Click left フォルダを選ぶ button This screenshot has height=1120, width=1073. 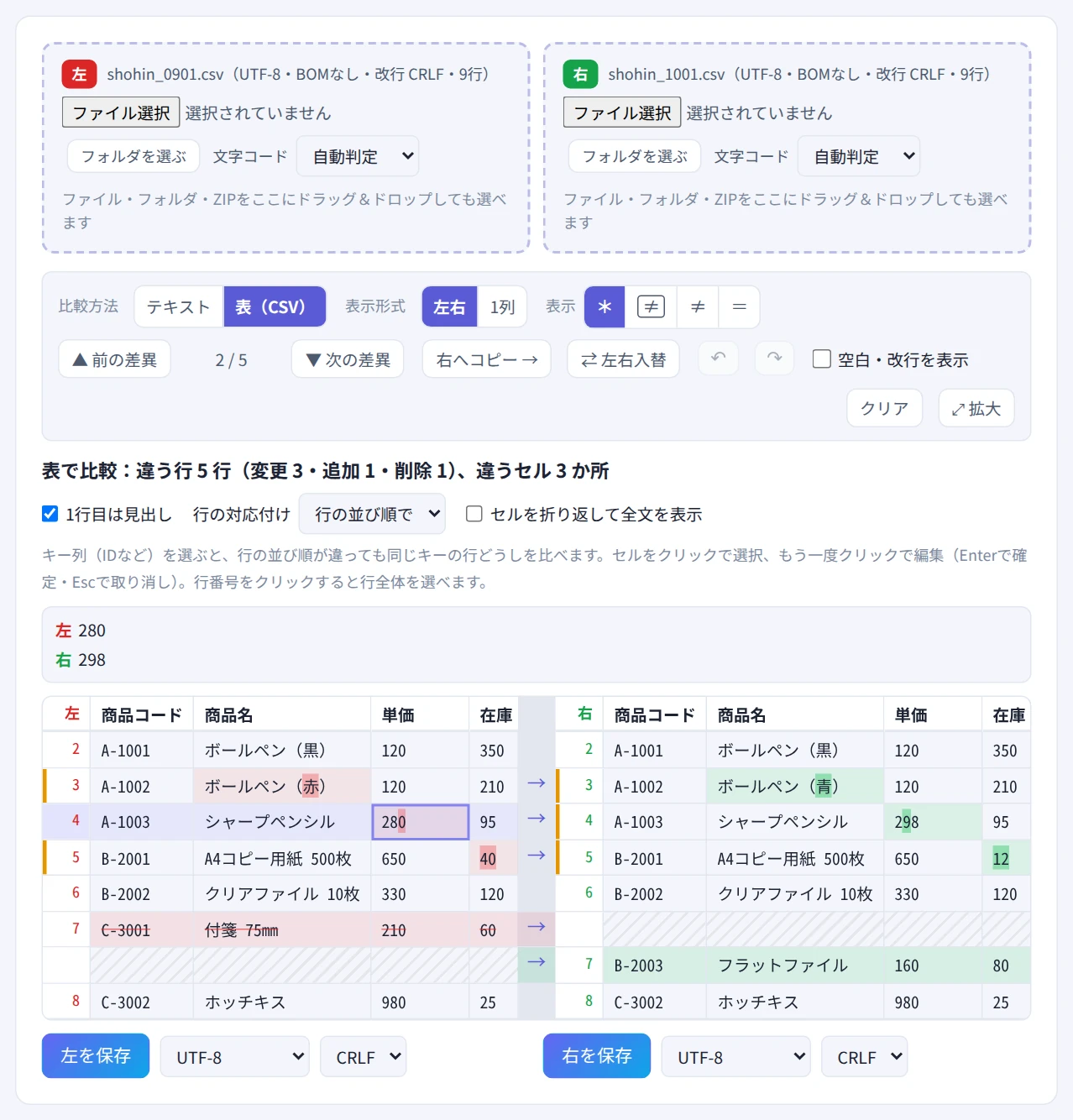pyautogui.click(x=133, y=156)
